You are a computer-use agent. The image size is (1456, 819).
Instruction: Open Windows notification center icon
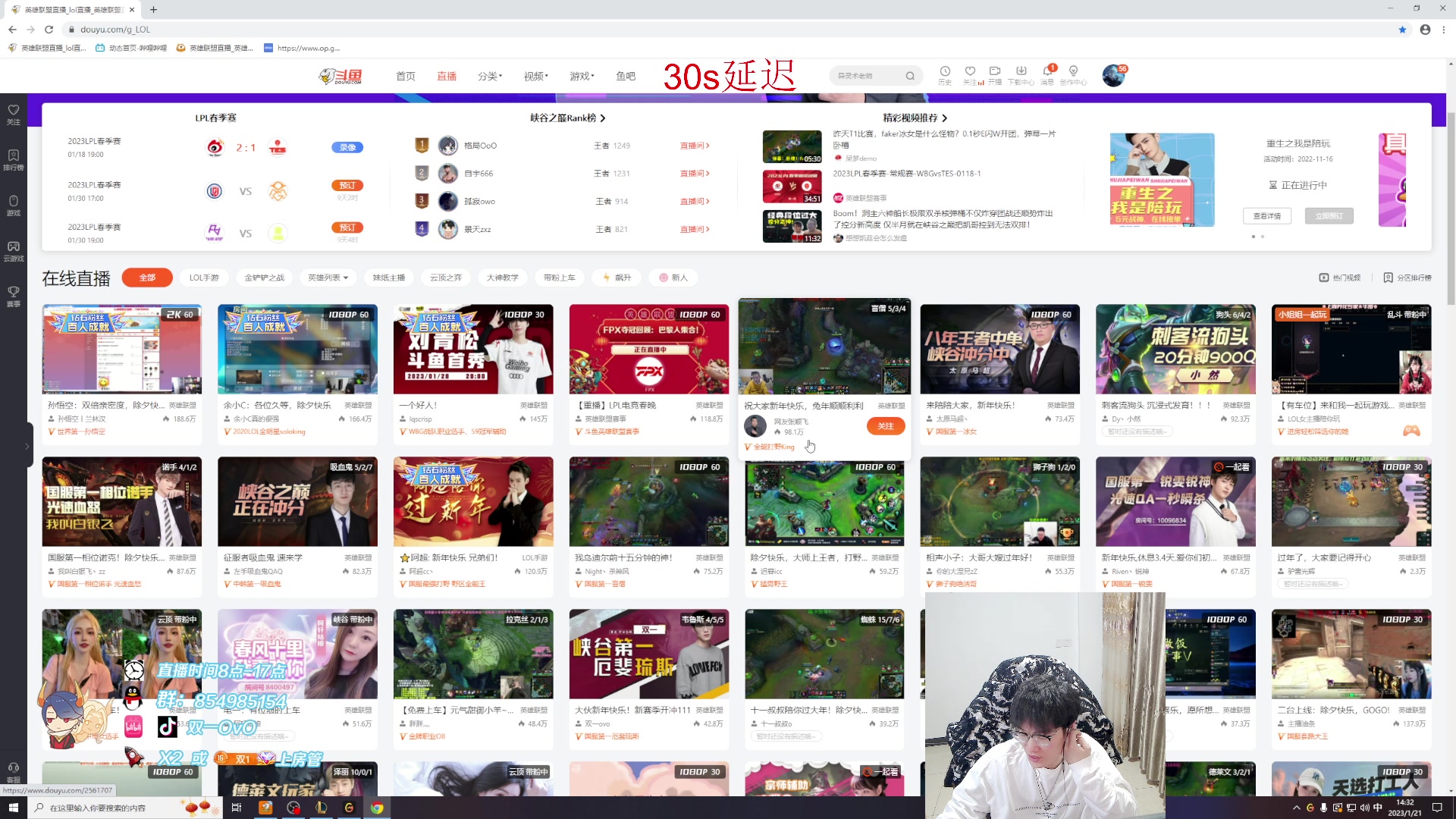point(1437,808)
